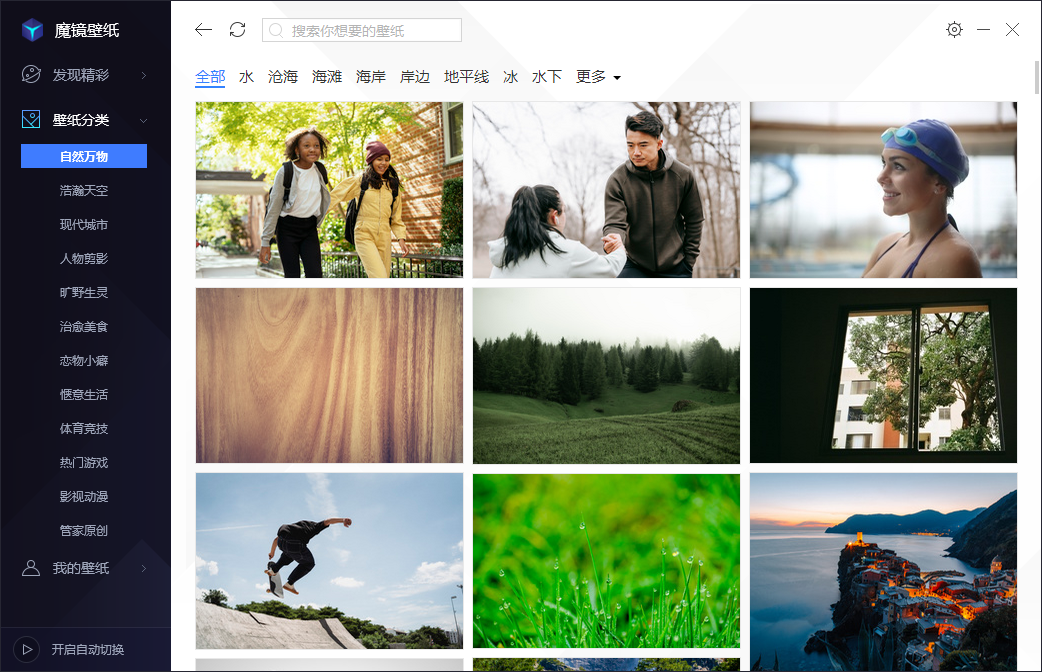Expand the 更多 tag dropdown
The width and height of the screenshot is (1042, 672).
click(x=599, y=77)
